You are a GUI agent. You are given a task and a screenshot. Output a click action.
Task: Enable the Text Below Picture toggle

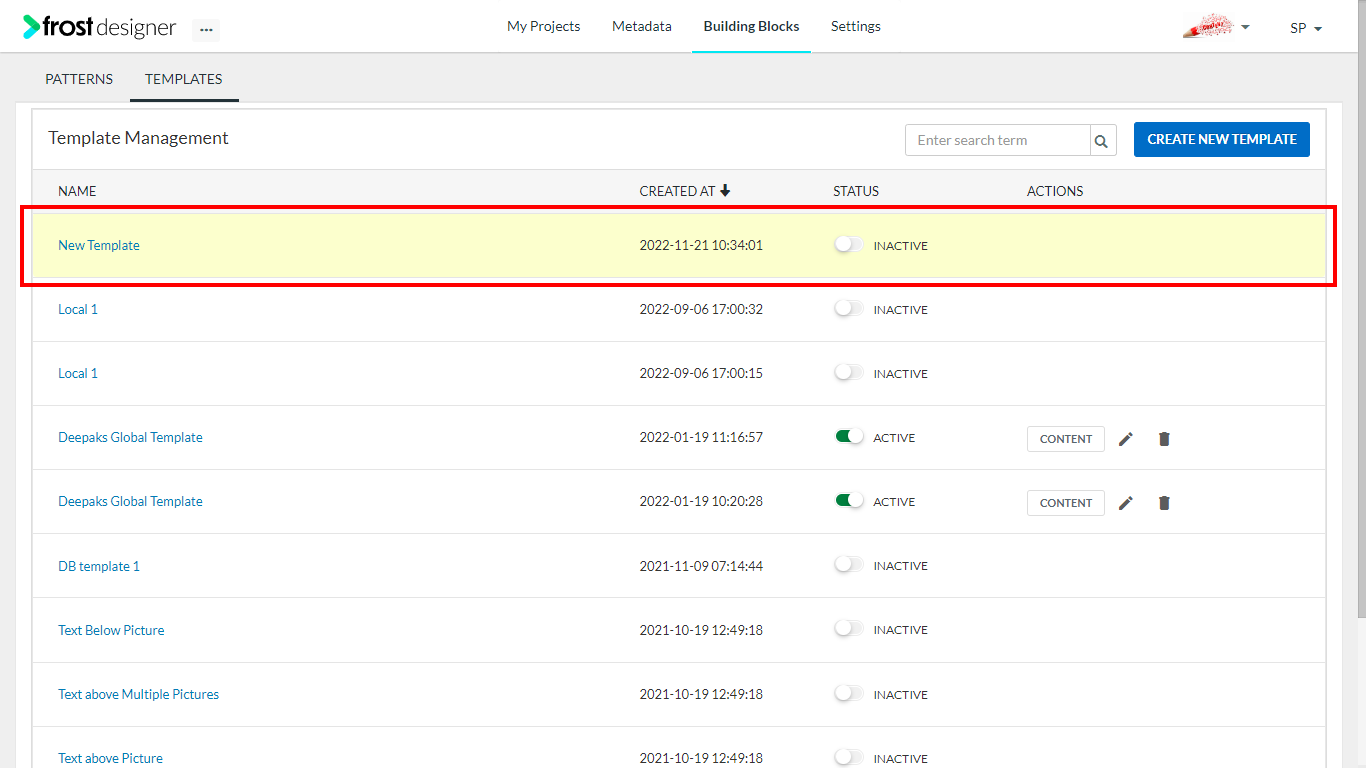click(x=849, y=628)
